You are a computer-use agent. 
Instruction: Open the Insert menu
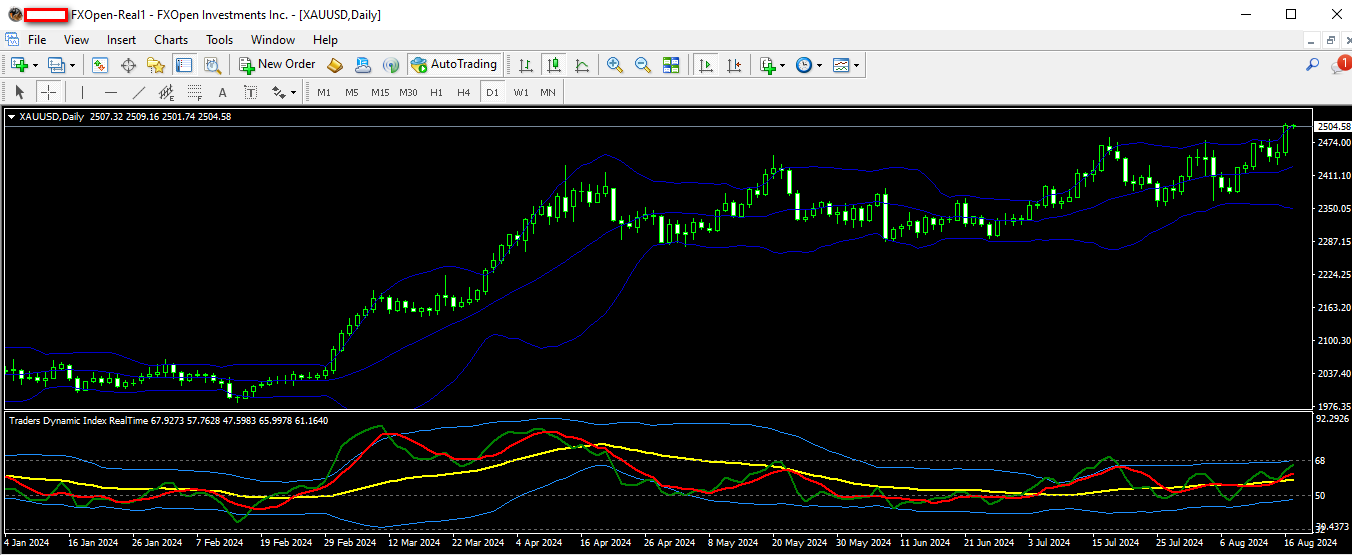coord(122,40)
